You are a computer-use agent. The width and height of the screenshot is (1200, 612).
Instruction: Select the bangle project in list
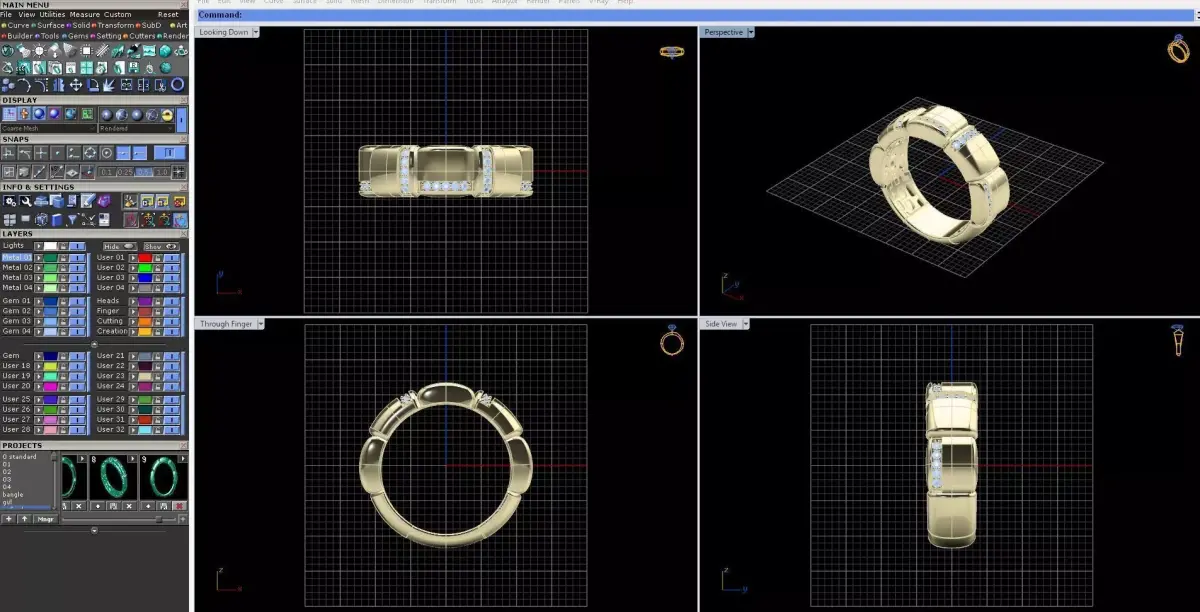[x=13, y=495]
